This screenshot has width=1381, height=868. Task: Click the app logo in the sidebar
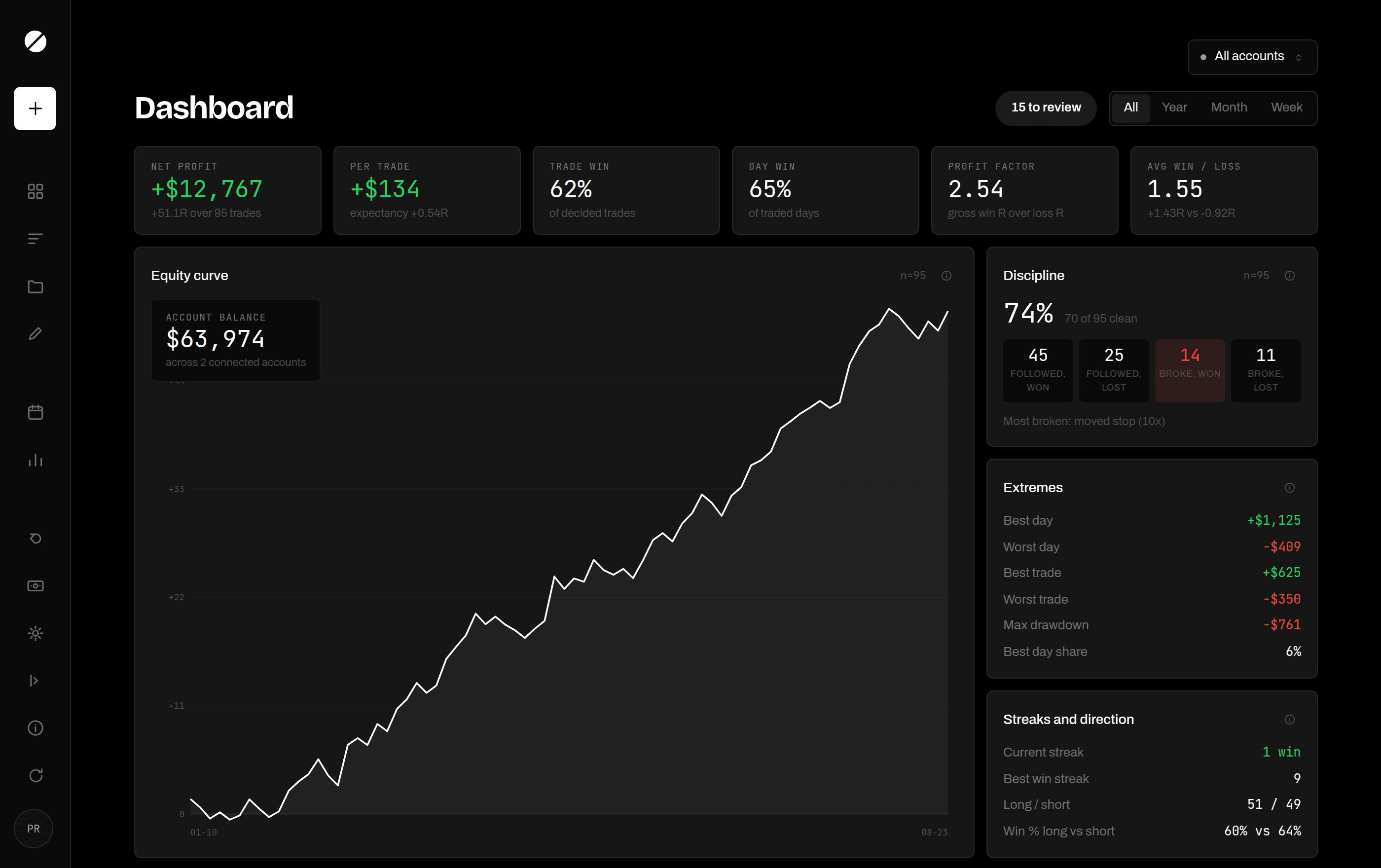[35, 41]
